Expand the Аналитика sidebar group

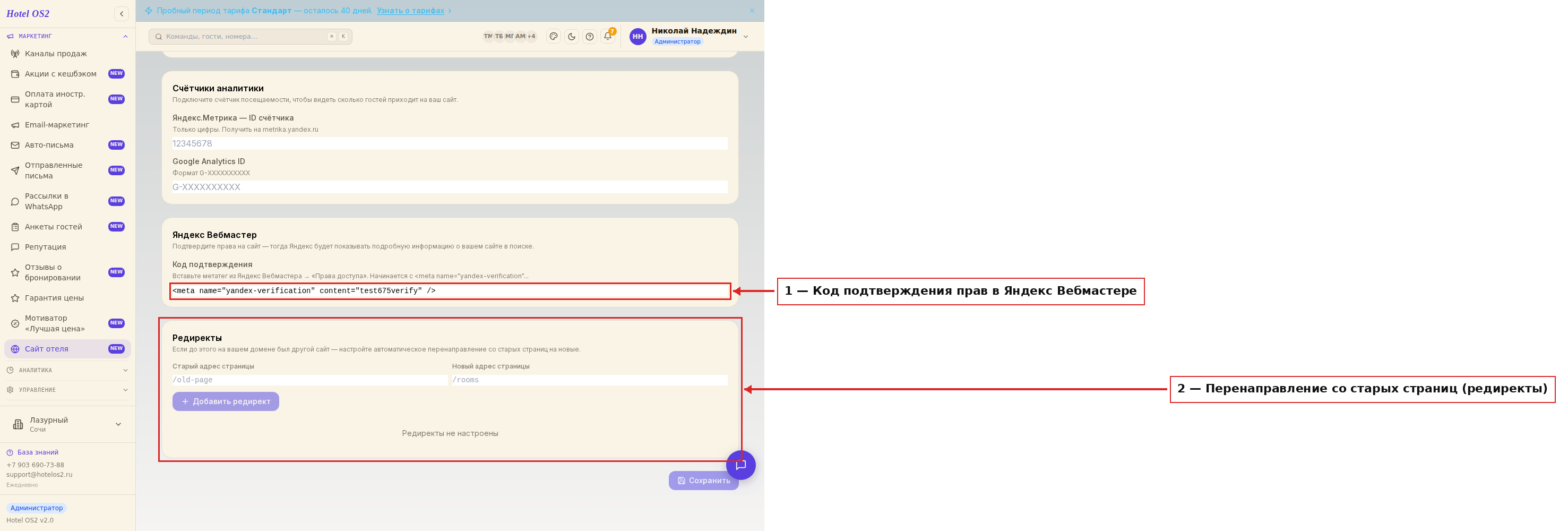pyautogui.click(x=67, y=370)
